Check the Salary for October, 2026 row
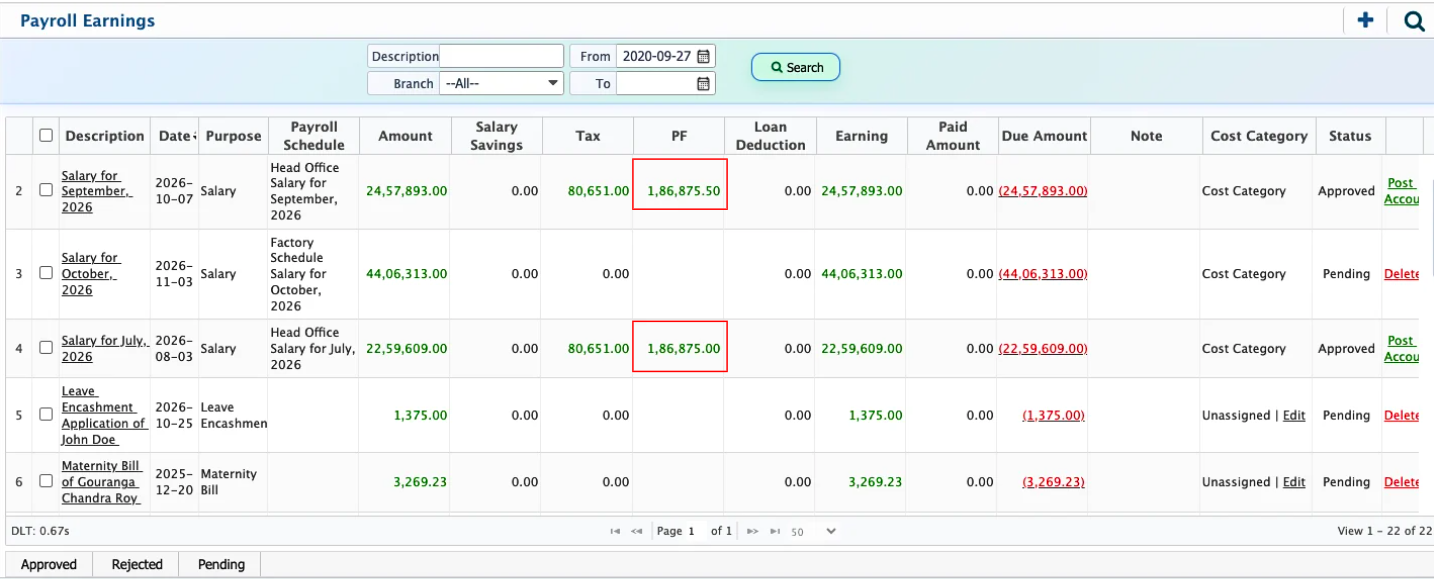Image resolution: width=1434 pixels, height=579 pixels. (x=46, y=273)
